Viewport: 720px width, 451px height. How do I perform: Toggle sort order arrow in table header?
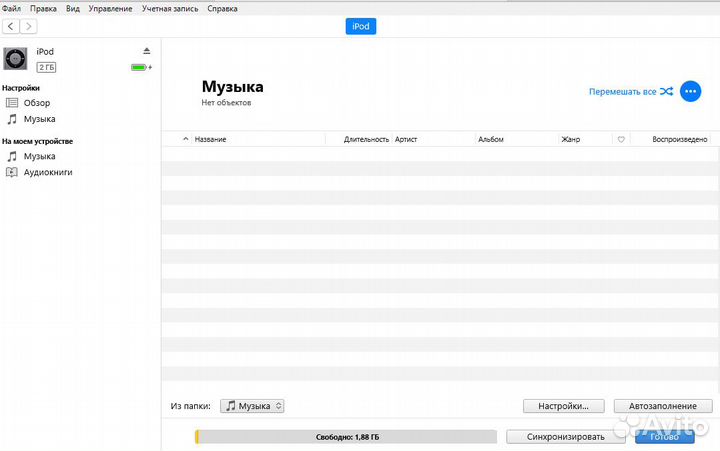click(186, 140)
